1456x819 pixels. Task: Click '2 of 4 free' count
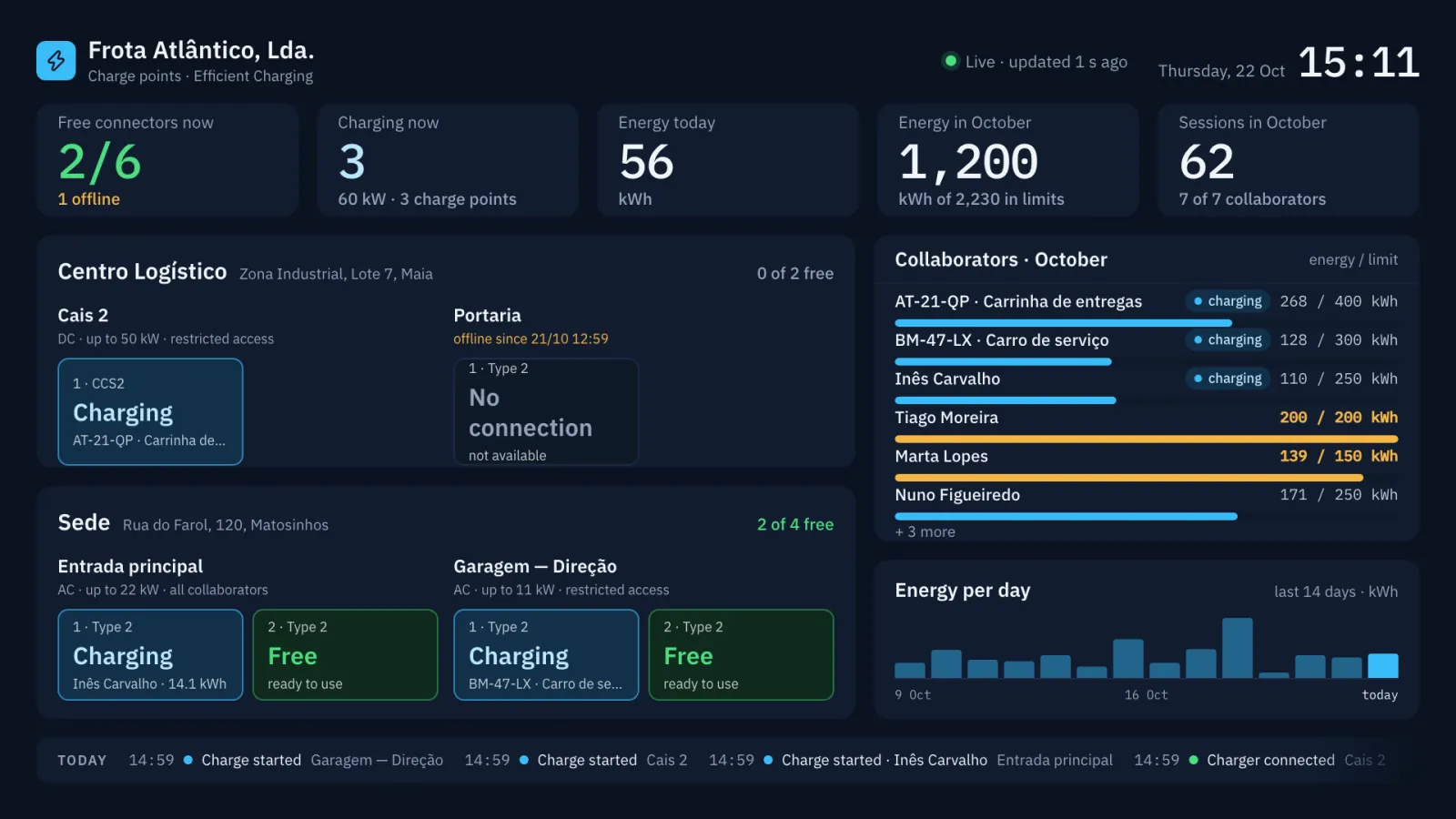coord(795,524)
